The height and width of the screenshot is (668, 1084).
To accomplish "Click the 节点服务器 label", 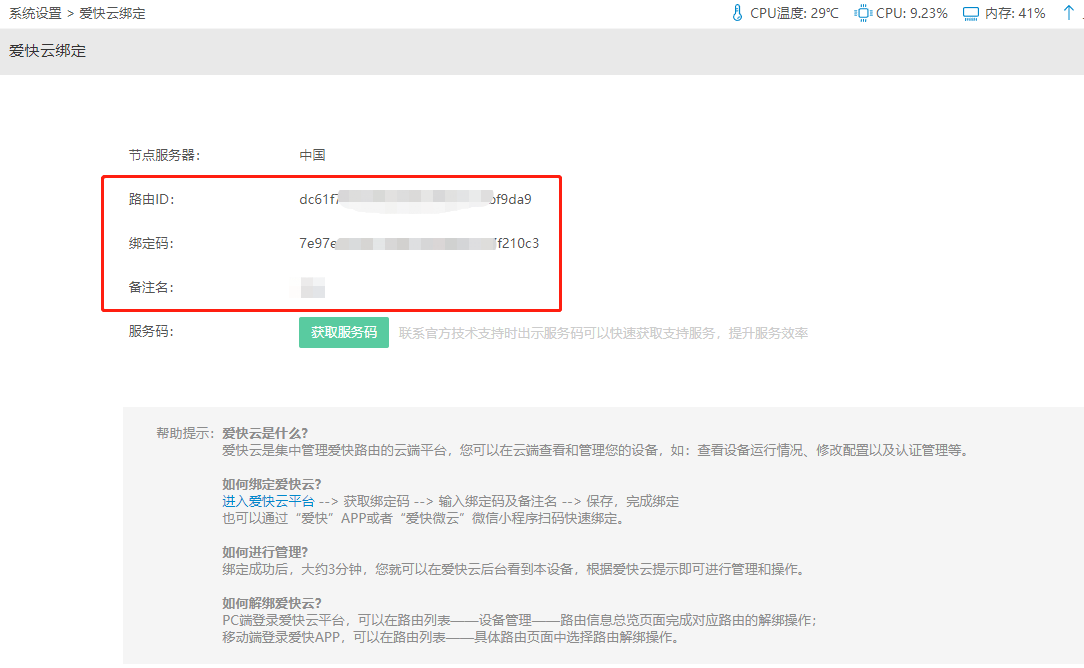I will (165, 156).
